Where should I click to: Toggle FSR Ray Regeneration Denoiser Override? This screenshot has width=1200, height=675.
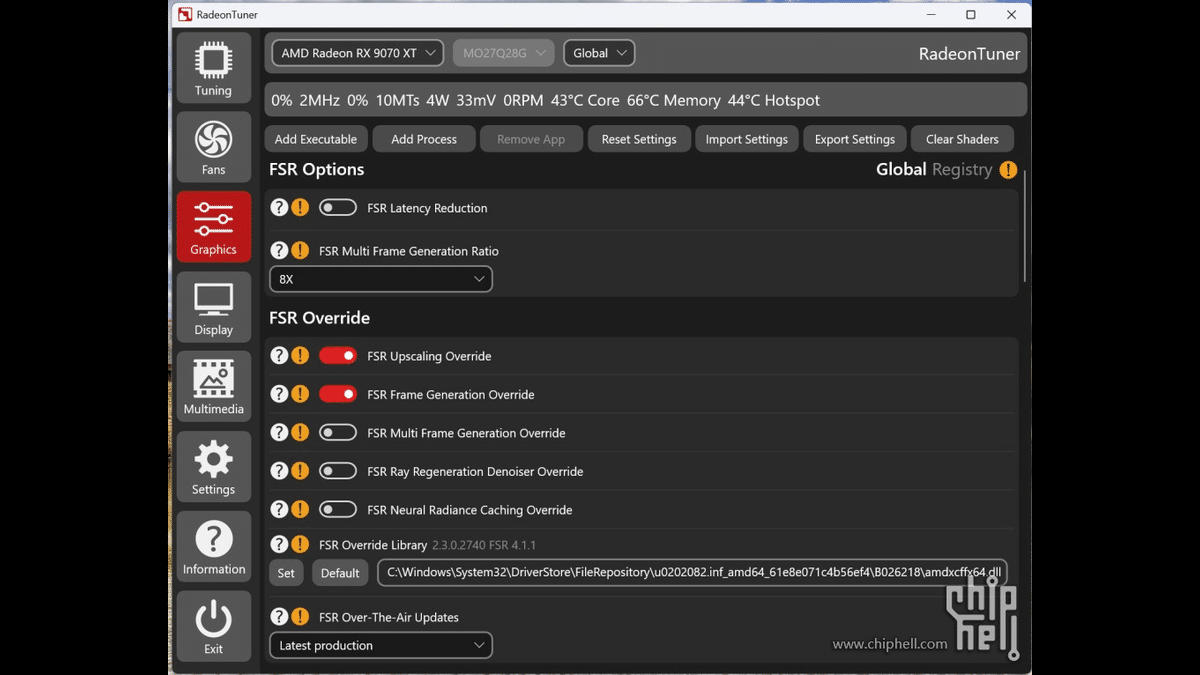tap(338, 470)
